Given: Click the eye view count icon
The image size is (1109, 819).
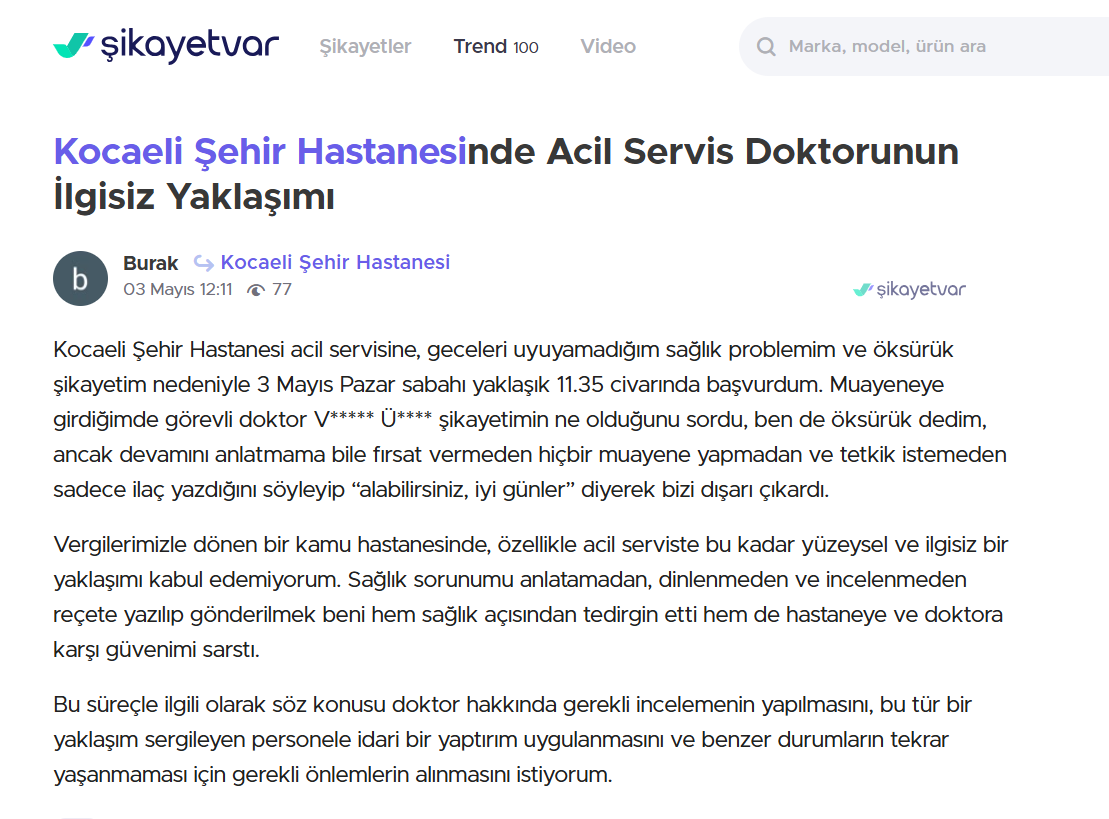Looking at the screenshot, I should 256,290.
